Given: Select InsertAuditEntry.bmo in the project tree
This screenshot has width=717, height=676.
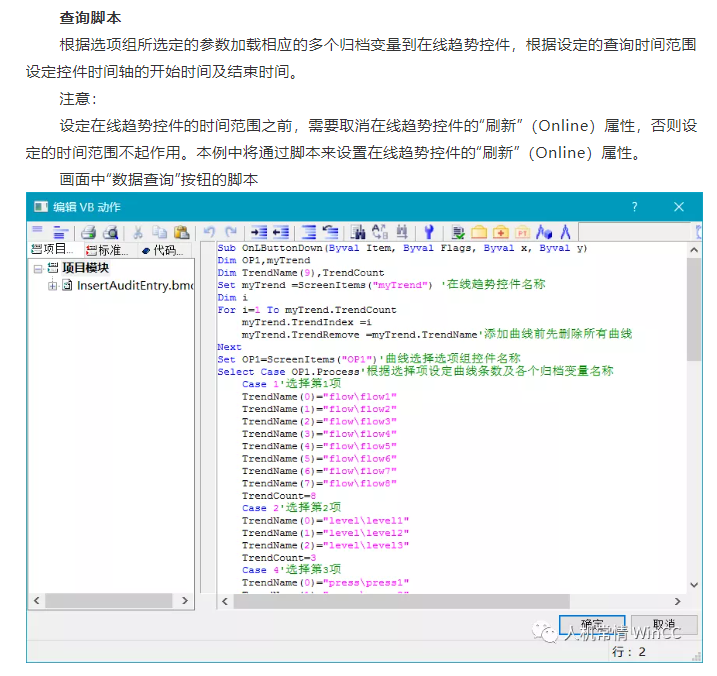Looking at the screenshot, I should [x=128, y=286].
